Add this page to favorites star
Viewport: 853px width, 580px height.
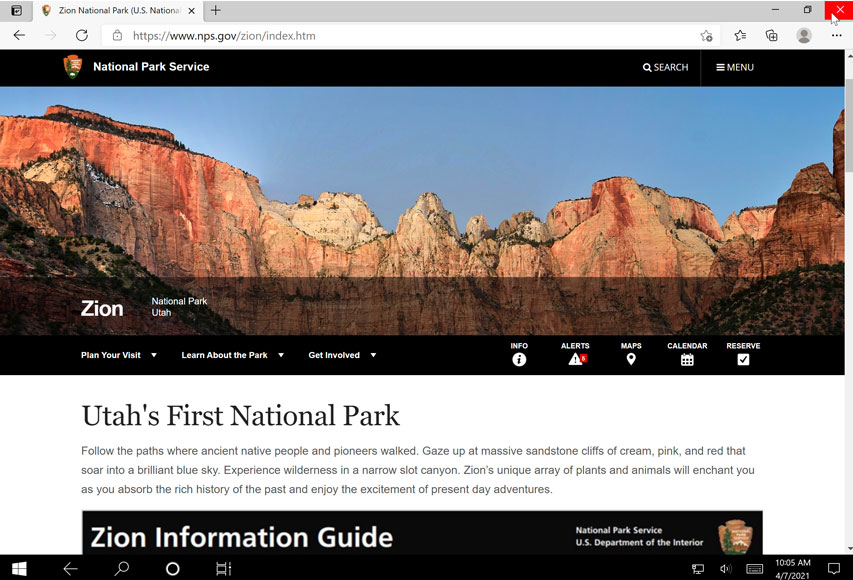[x=706, y=36]
